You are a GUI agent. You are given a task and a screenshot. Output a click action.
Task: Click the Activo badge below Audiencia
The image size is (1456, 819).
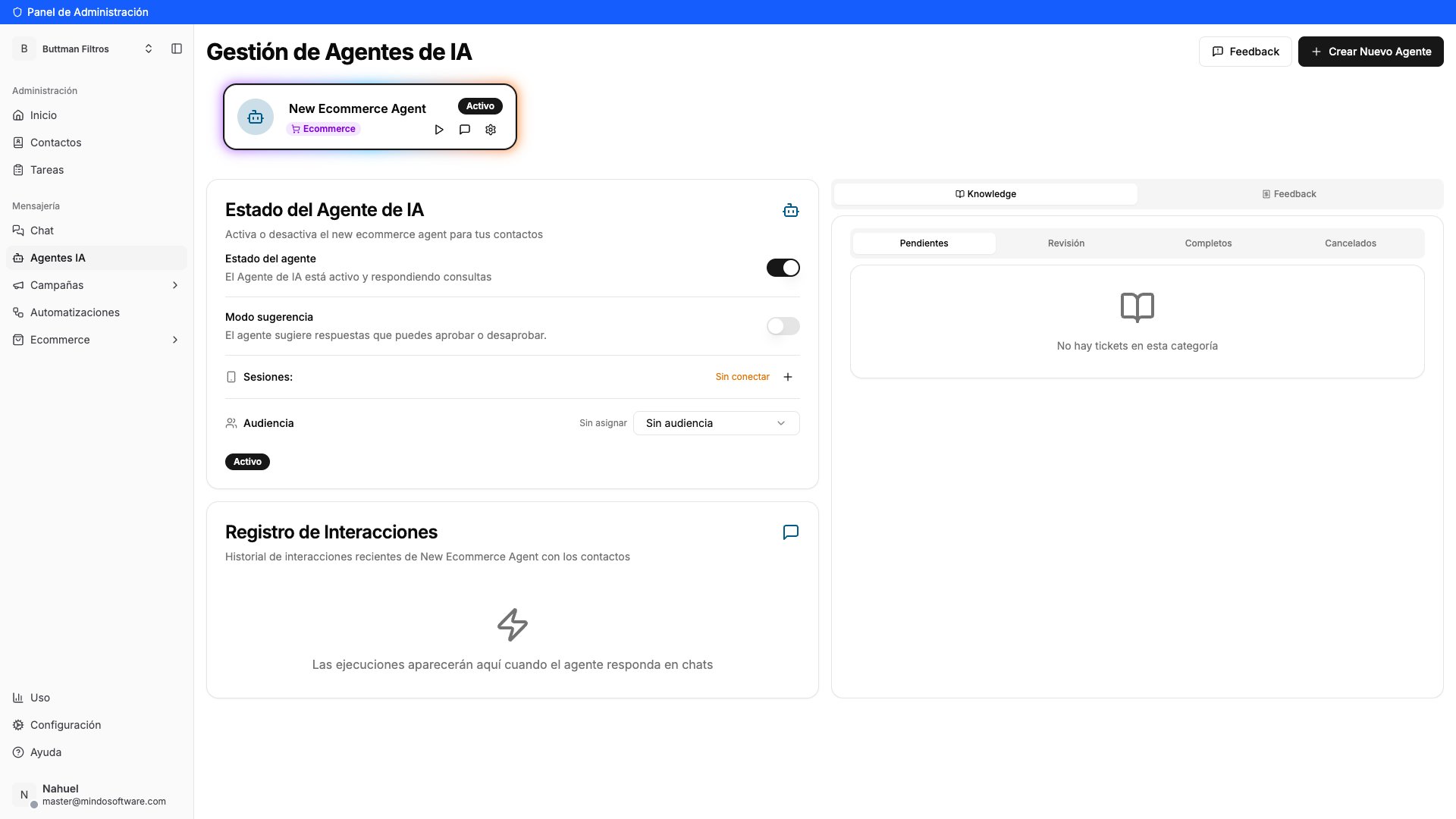(247, 462)
